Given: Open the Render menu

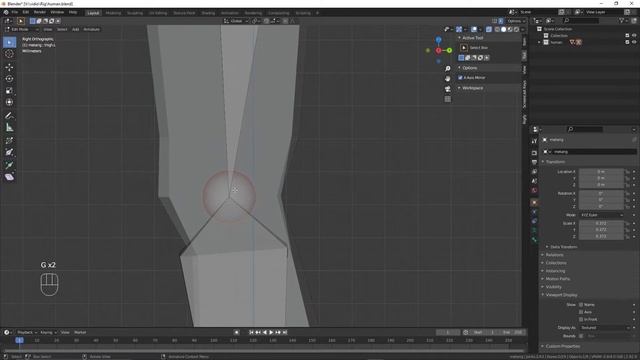Looking at the screenshot, I should click(x=40, y=12).
